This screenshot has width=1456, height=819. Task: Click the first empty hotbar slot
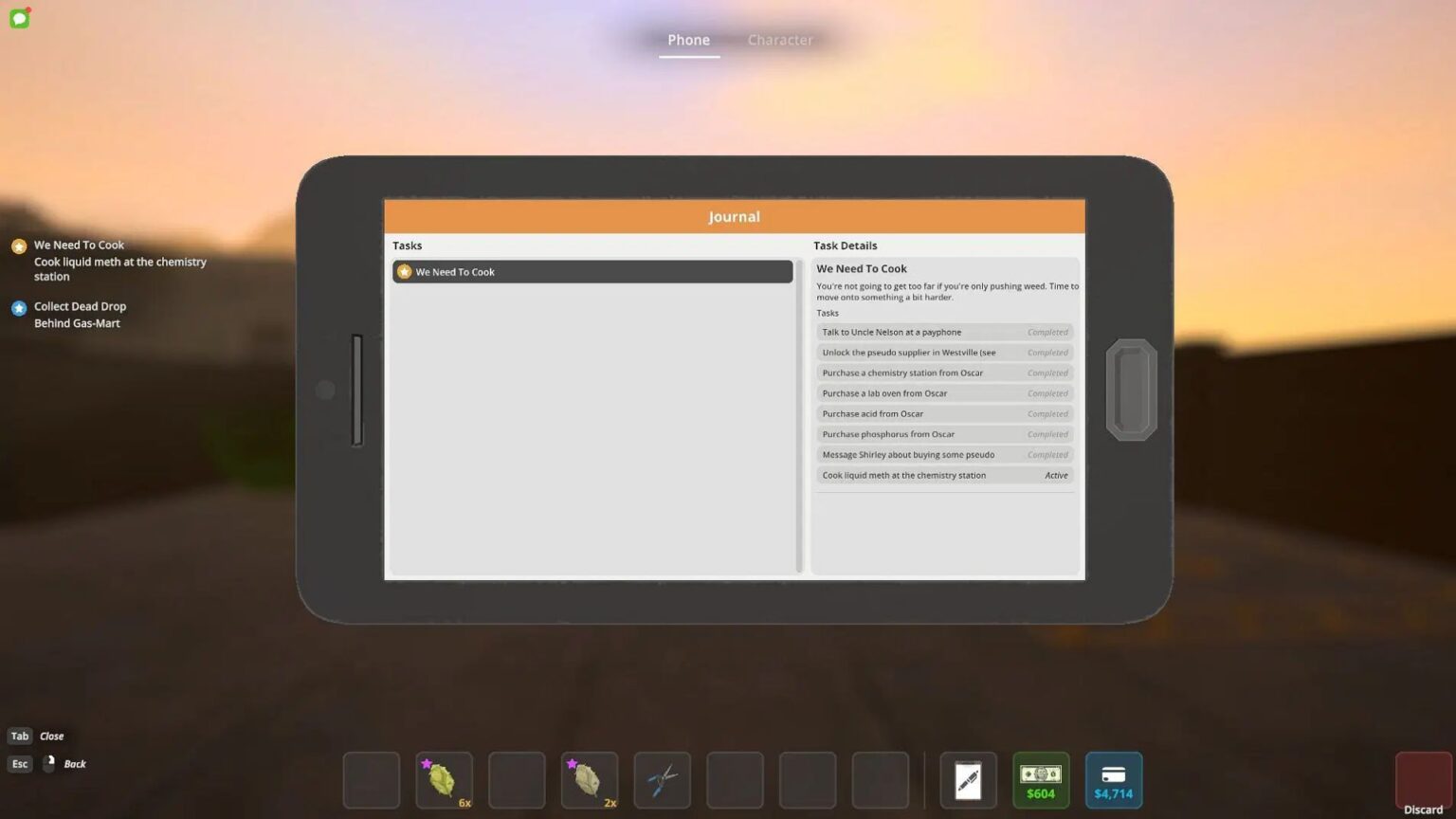tap(371, 779)
